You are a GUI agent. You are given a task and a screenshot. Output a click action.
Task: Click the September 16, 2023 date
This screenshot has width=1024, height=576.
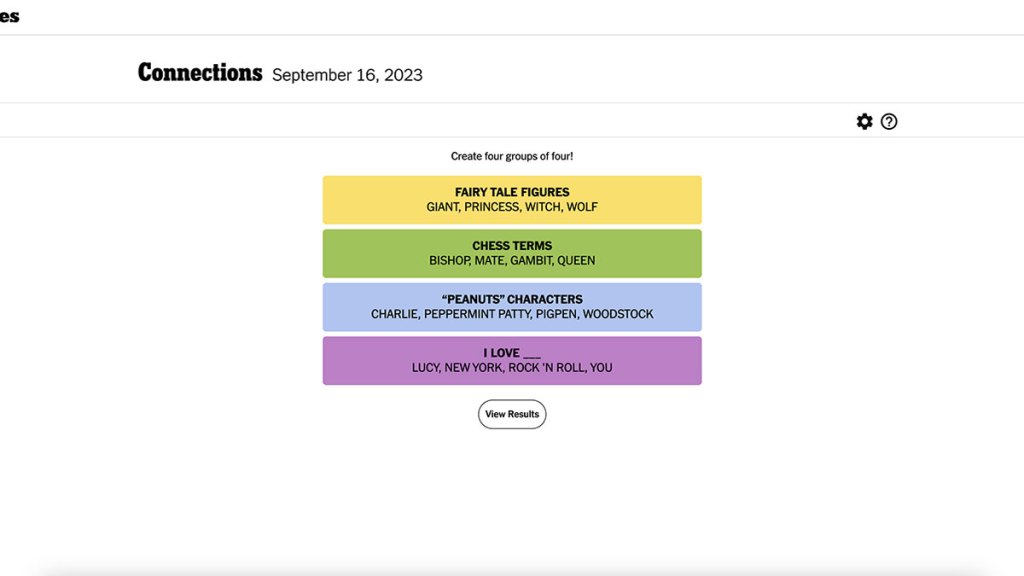347,75
